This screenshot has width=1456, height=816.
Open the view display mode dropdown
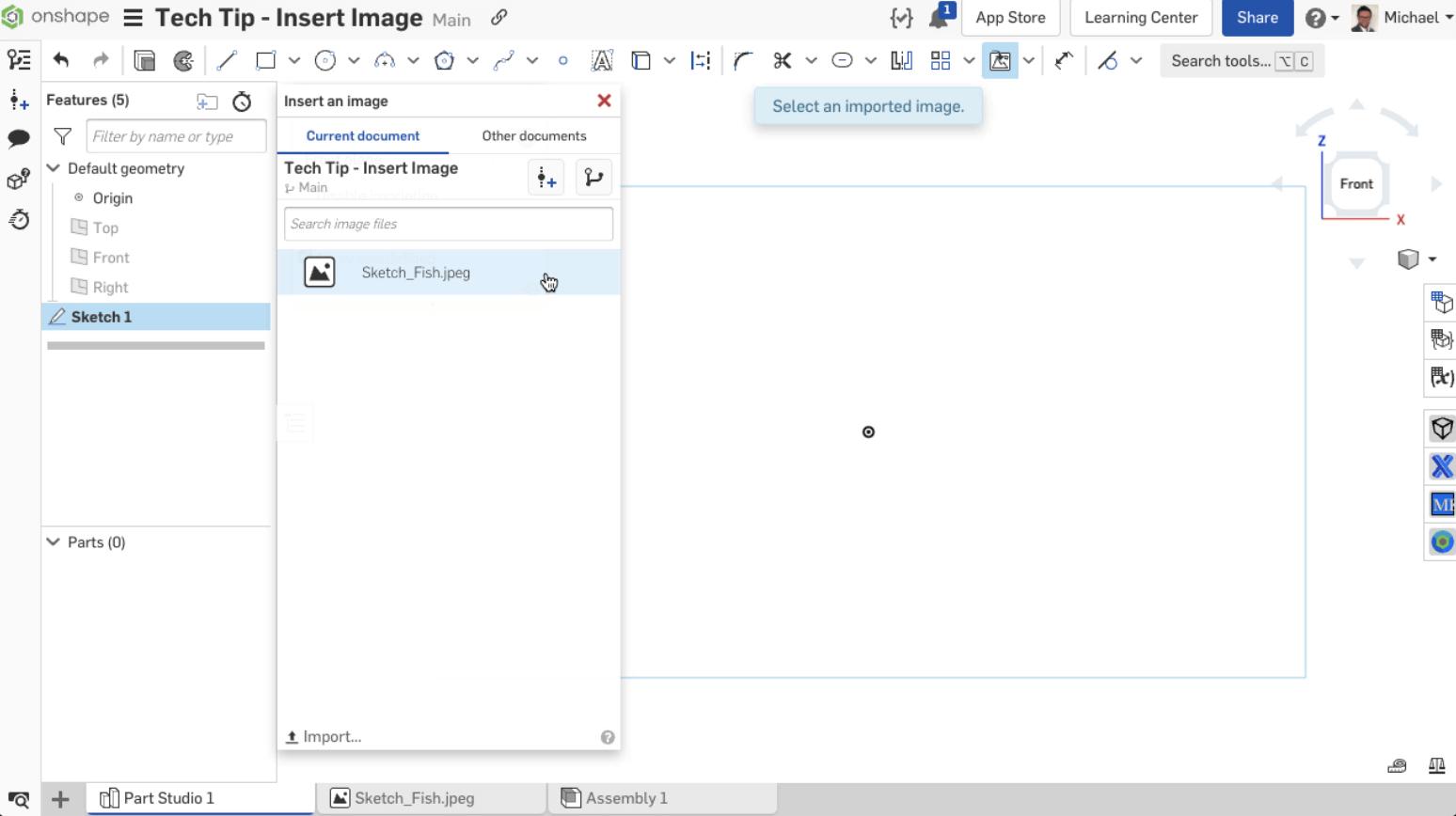[x=1431, y=259]
